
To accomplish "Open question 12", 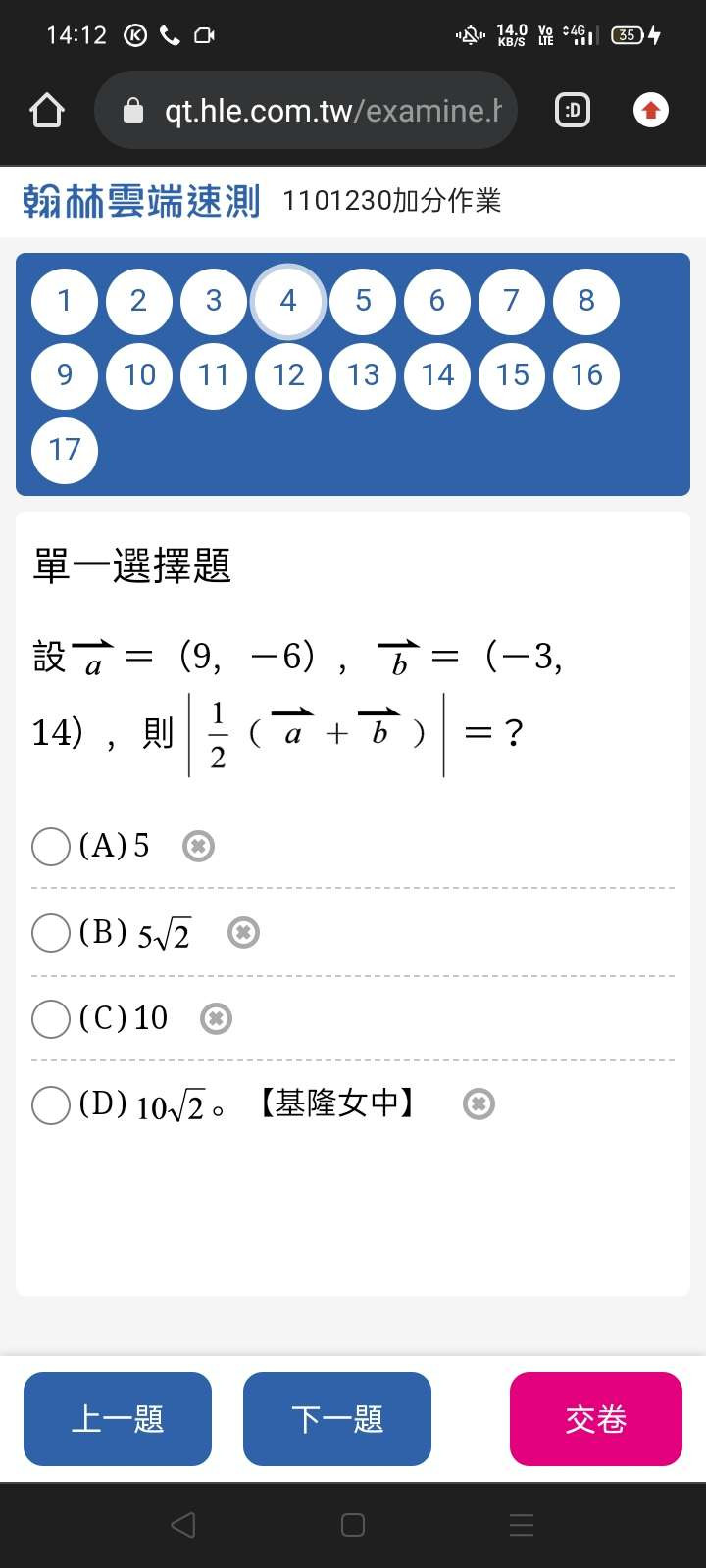I will 288,375.
